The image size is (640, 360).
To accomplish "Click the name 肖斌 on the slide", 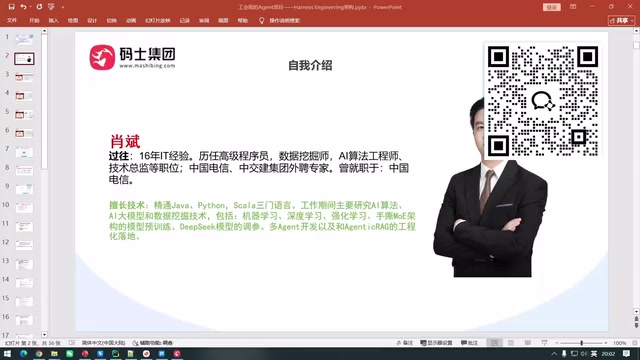I will pyautogui.click(x=125, y=142).
